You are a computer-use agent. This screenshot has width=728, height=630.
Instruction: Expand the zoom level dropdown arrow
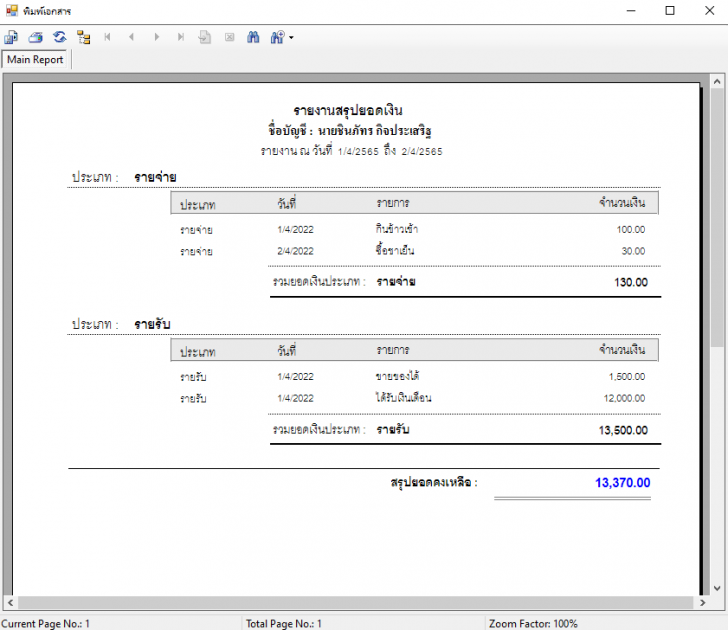click(x=291, y=38)
